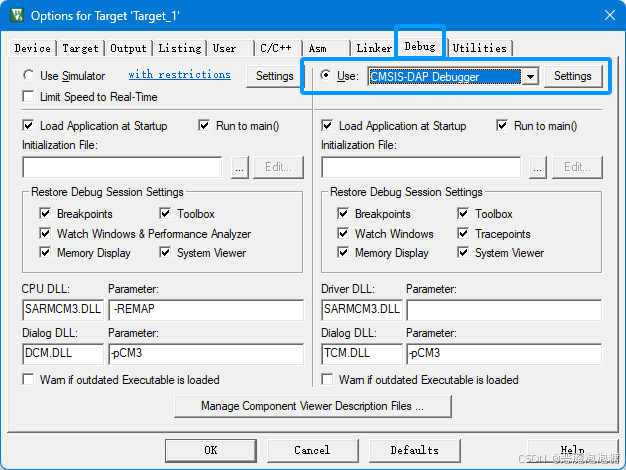Close the Options for Target dialog

(x=610, y=15)
